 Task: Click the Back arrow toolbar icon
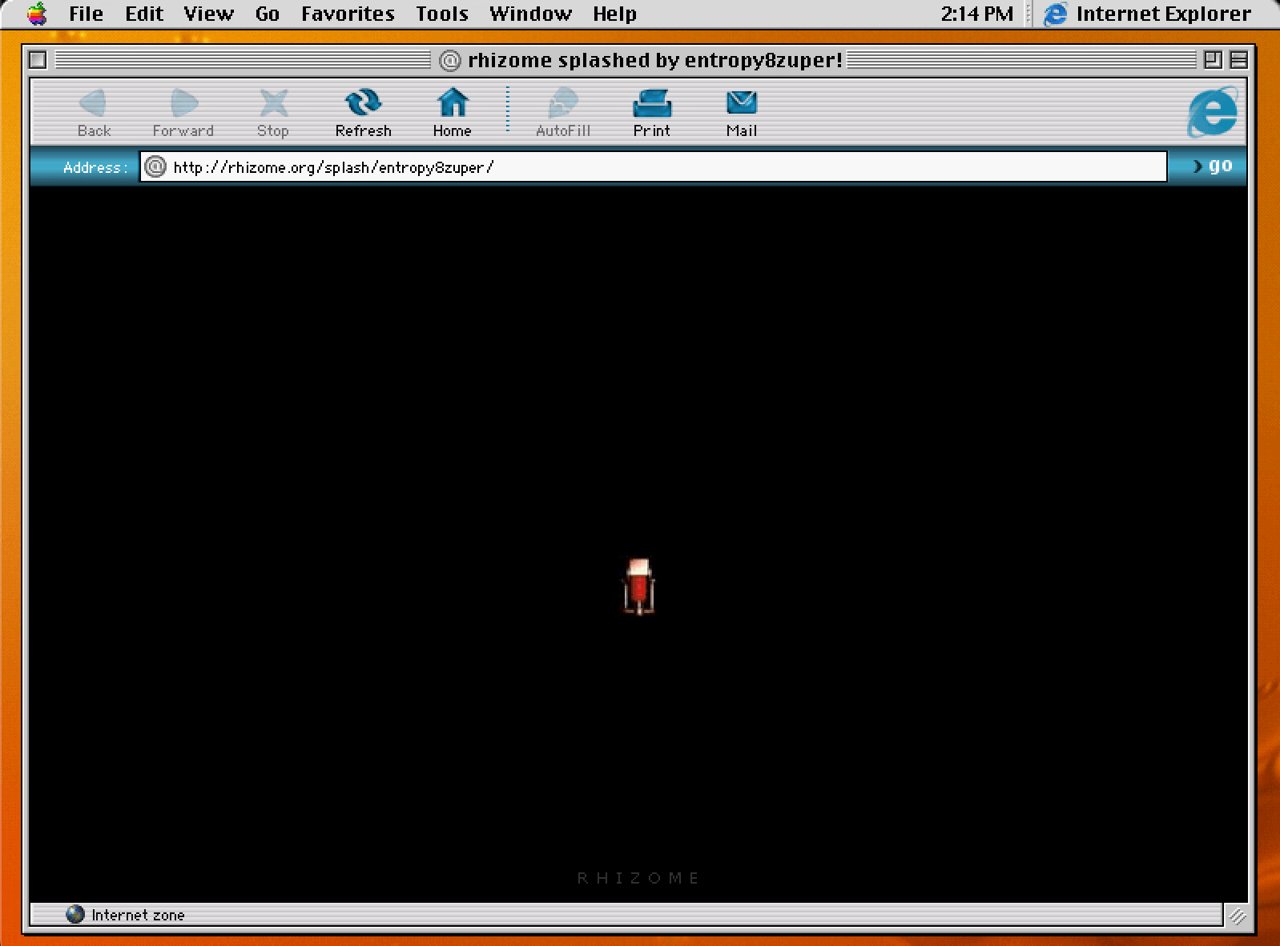93,103
